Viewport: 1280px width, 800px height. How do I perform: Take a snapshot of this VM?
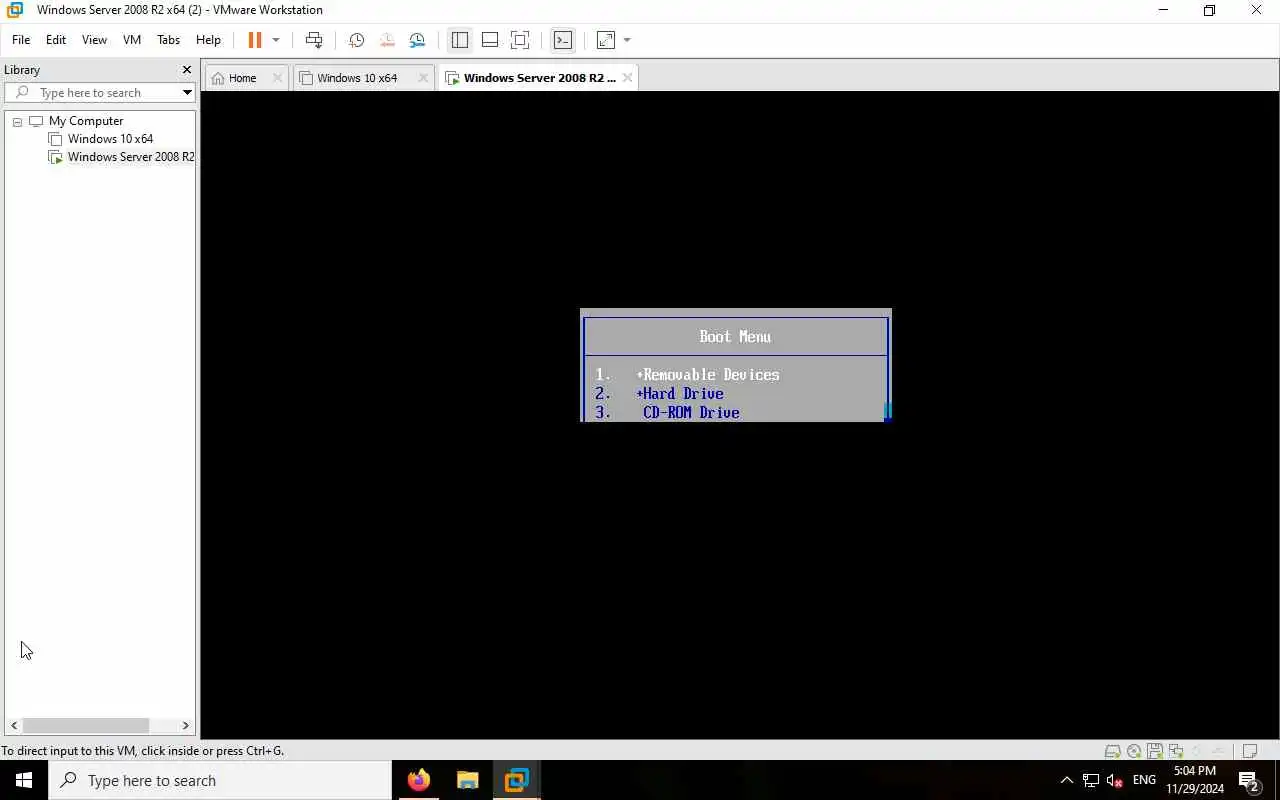click(356, 40)
